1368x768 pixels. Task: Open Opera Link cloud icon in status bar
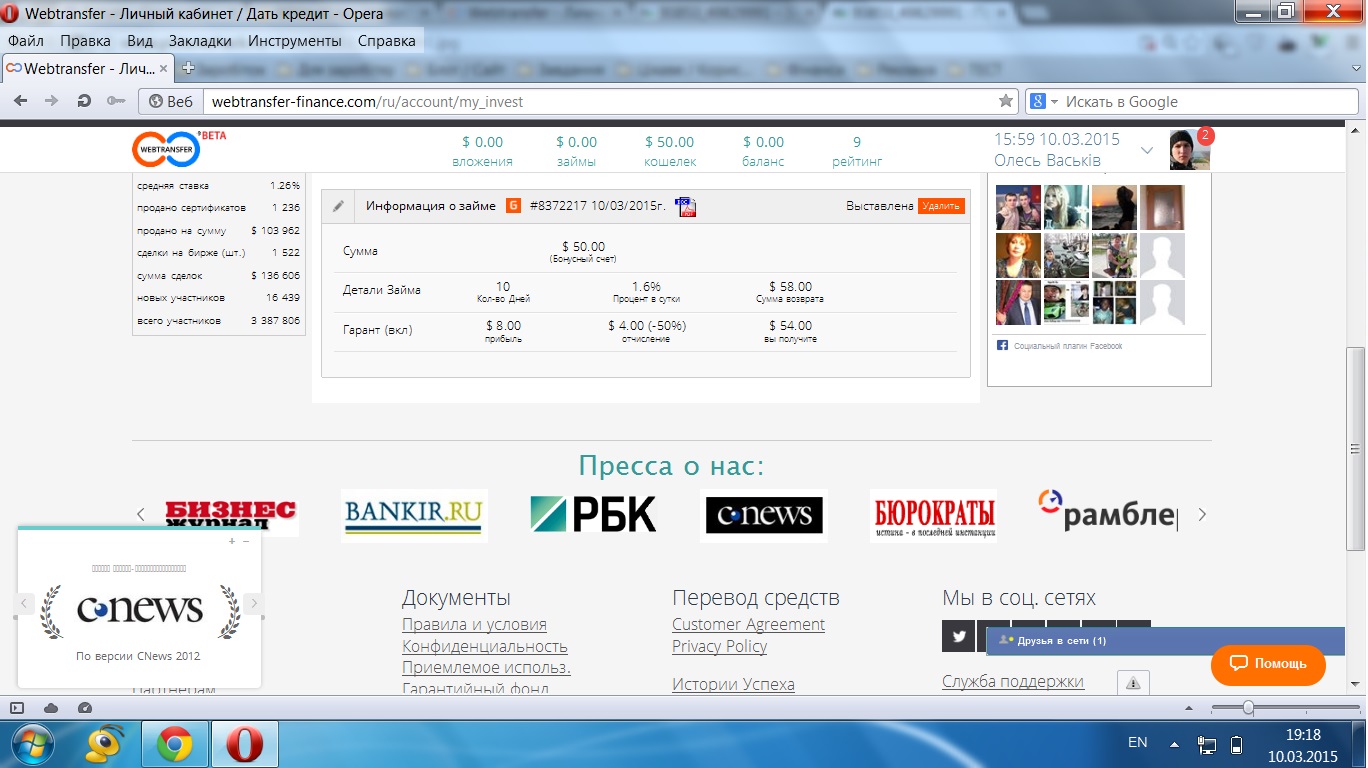pyautogui.click(x=51, y=708)
